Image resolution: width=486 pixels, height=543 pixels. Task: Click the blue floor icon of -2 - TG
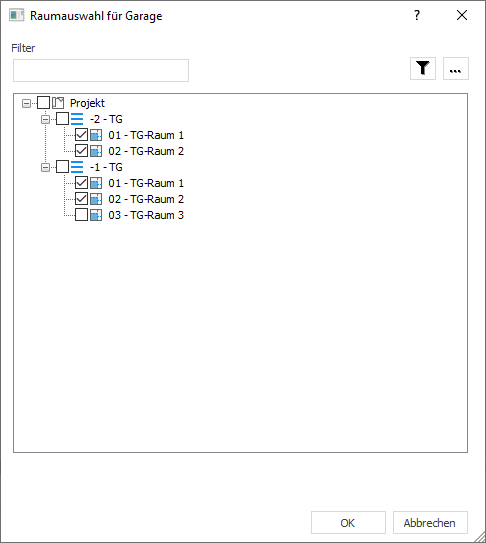(x=77, y=119)
